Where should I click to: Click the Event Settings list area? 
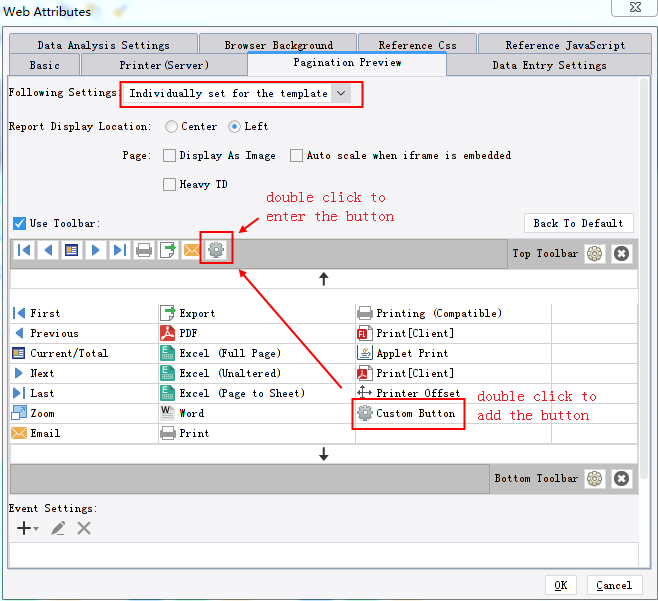(324, 555)
